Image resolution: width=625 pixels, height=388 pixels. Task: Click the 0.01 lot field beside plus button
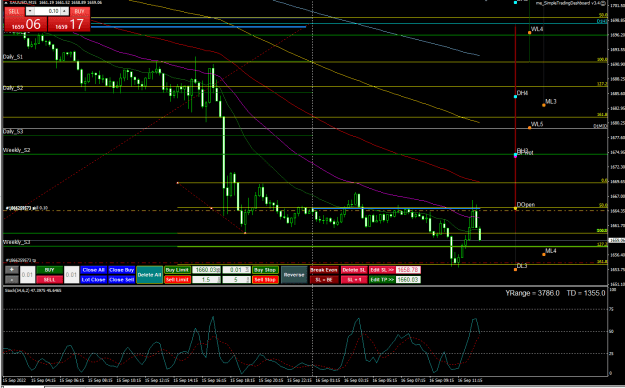pyautogui.click(x=28, y=275)
